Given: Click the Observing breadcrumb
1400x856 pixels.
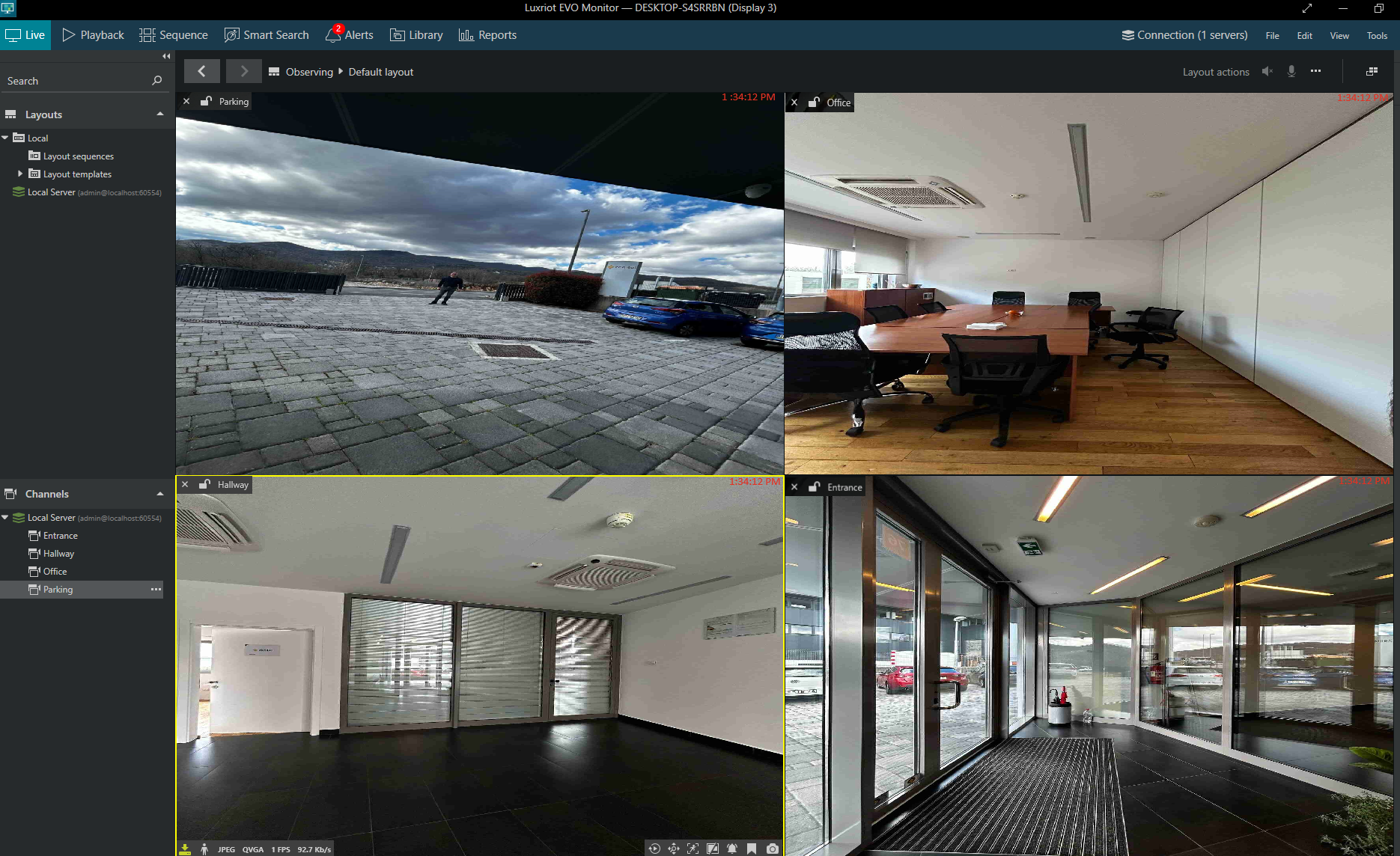Looking at the screenshot, I should [309, 72].
